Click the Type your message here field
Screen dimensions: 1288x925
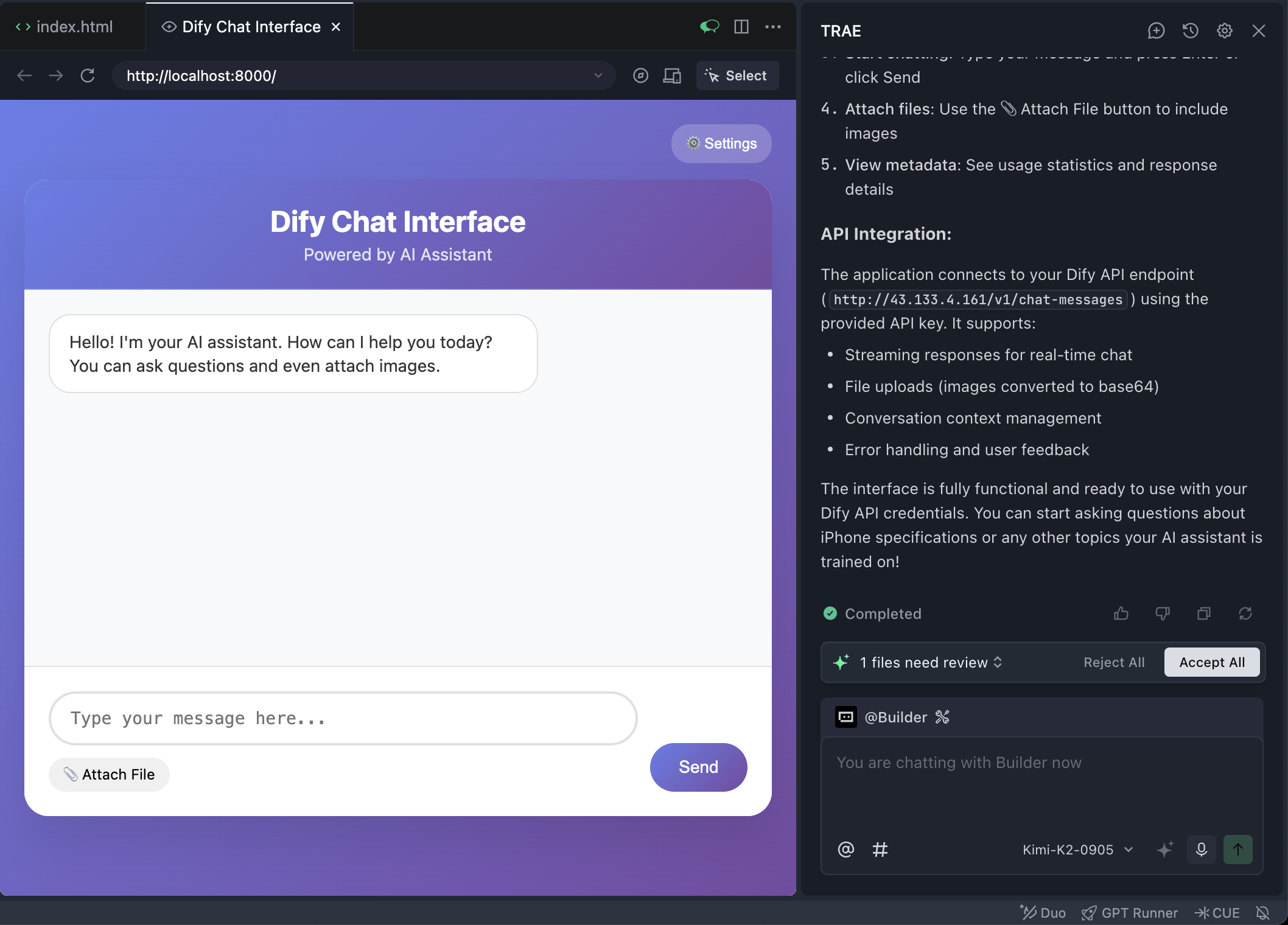point(343,718)
